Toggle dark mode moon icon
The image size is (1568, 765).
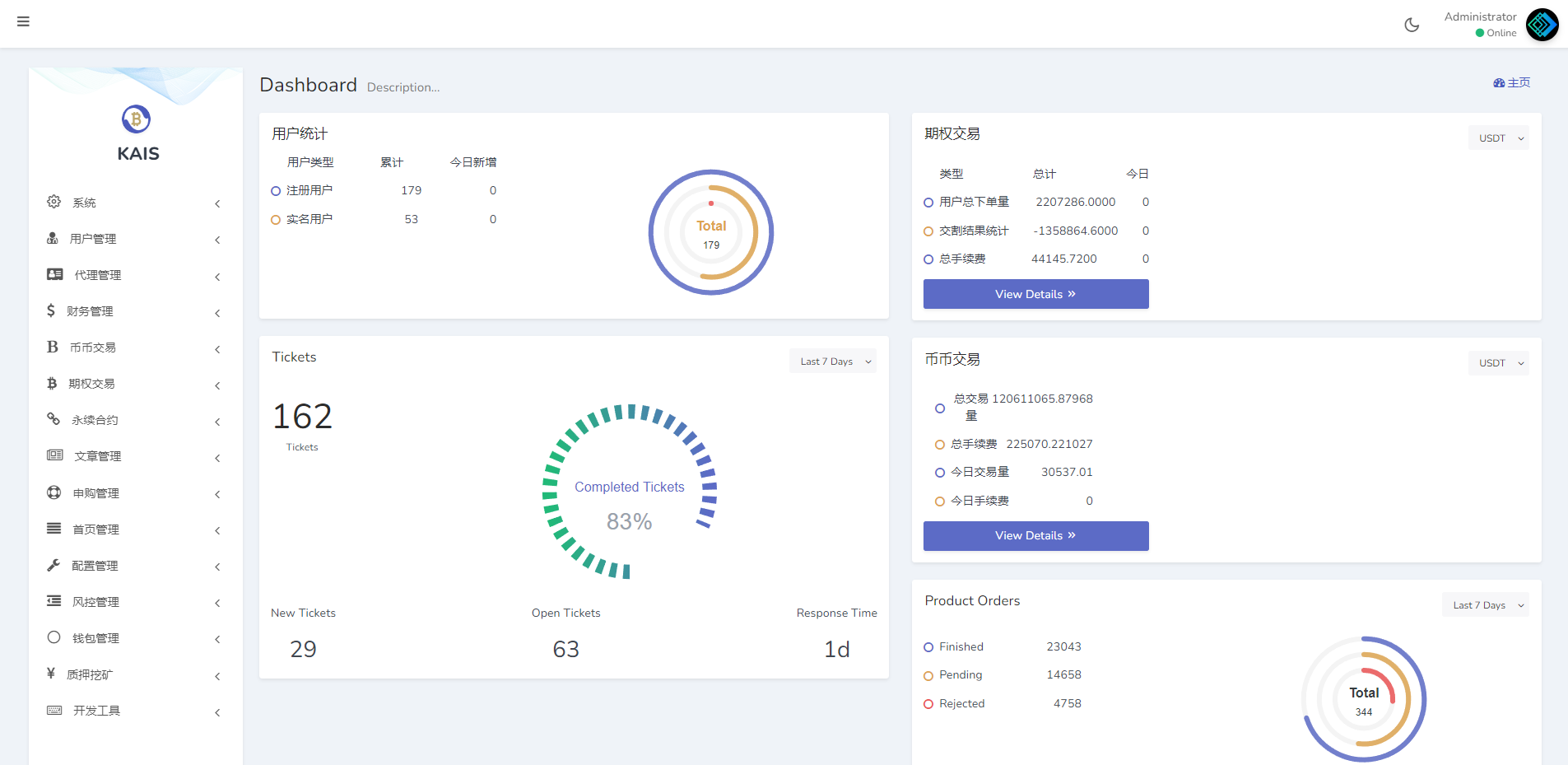point(1412,25)
